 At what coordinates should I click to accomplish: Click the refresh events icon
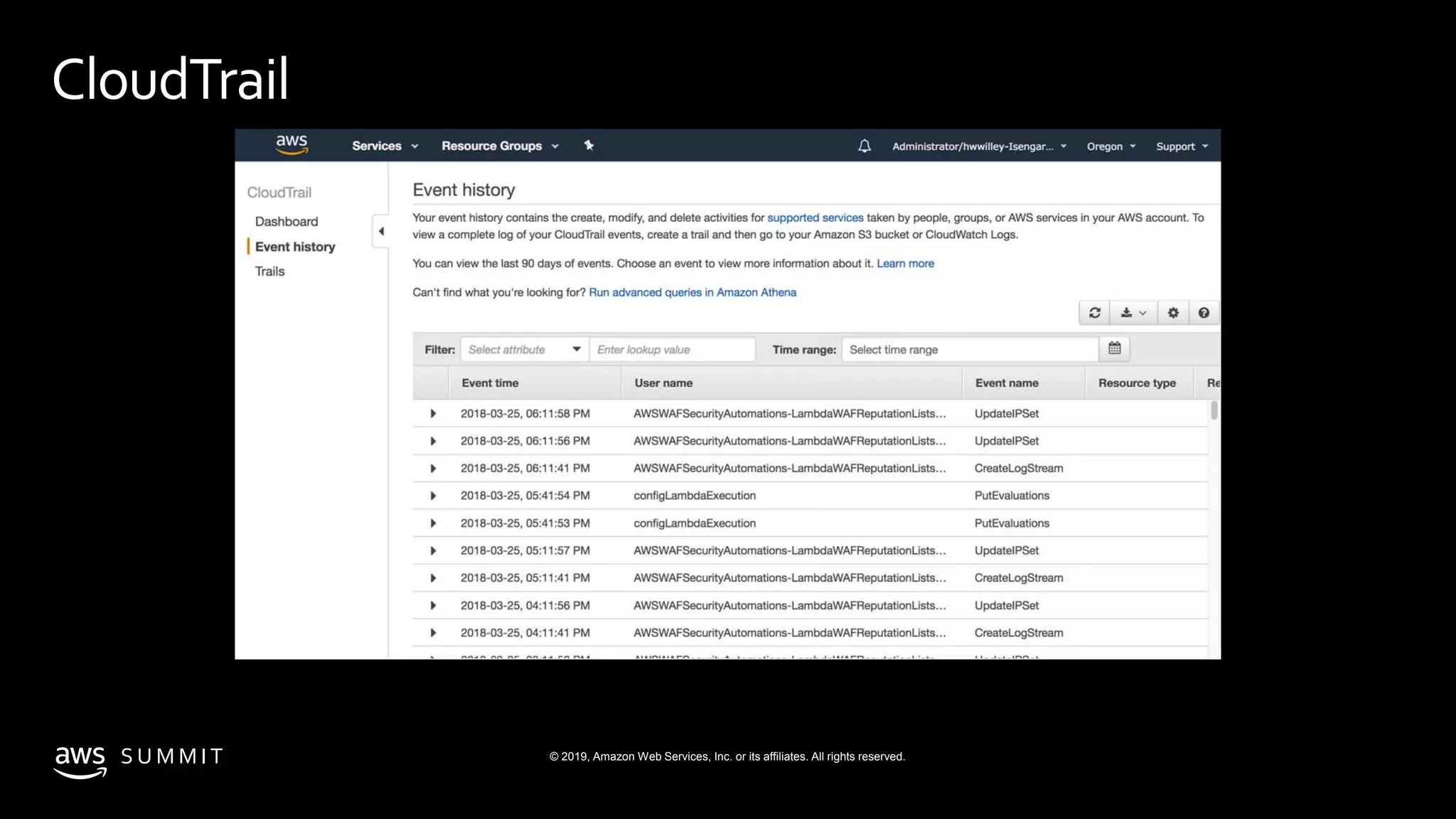coord(1095,313)
